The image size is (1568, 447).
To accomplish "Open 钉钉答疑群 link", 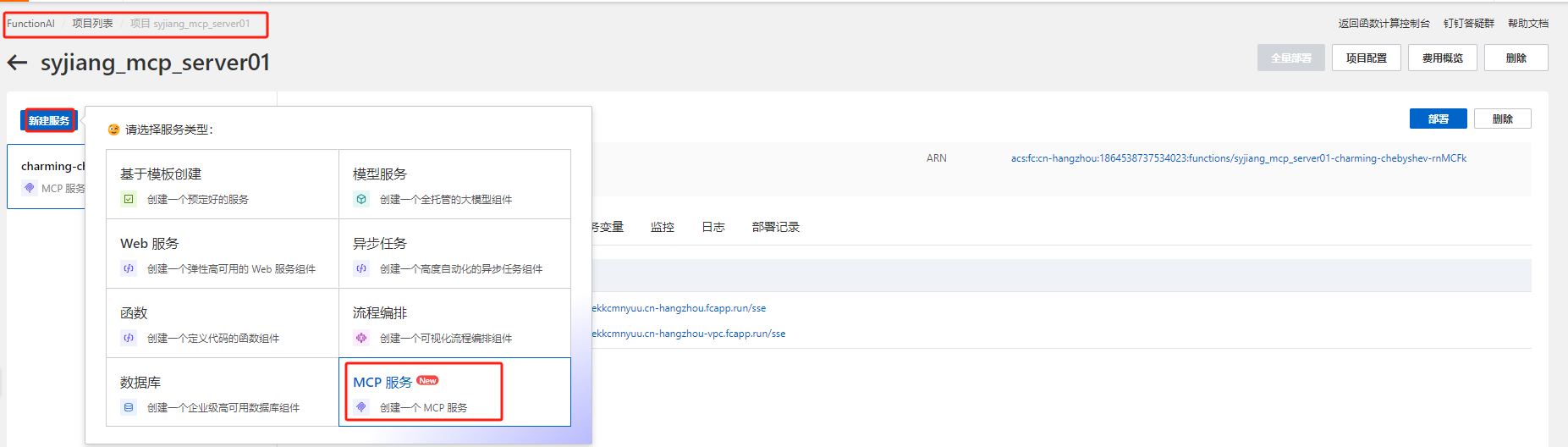I will (1469, 24).
